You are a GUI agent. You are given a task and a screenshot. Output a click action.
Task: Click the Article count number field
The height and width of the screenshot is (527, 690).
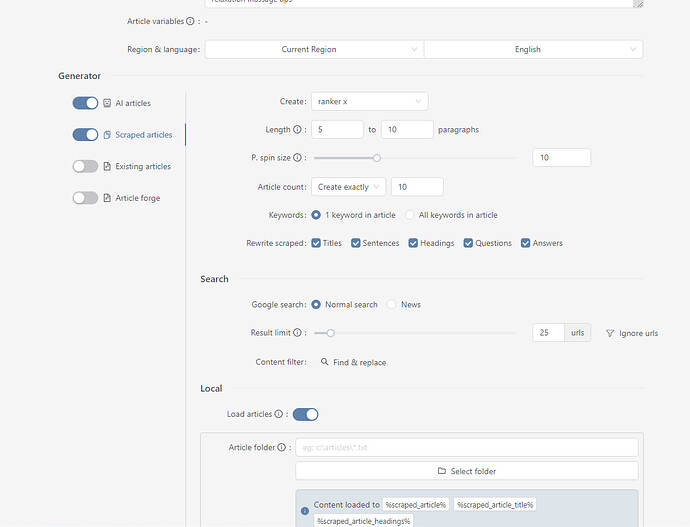(417, 187)
